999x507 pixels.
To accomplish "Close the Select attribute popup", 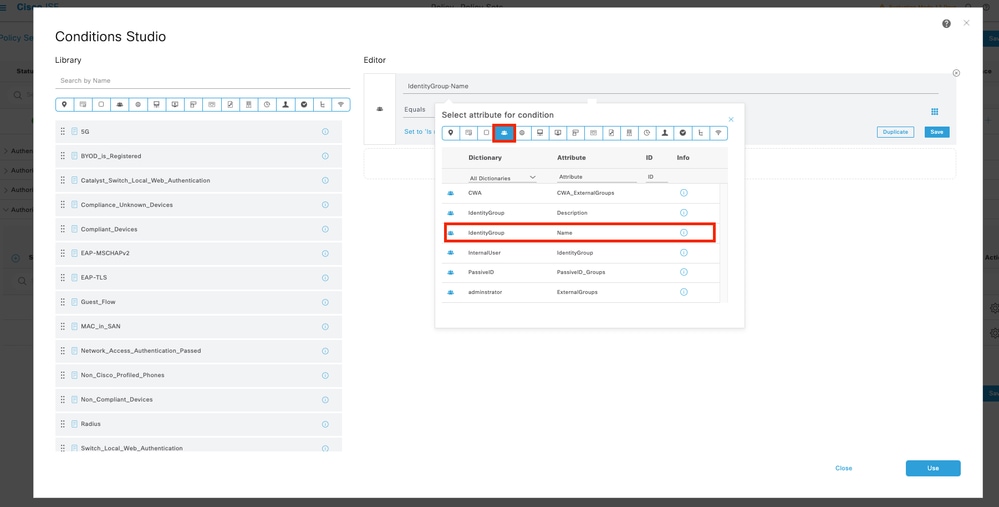I will [731, 119].
